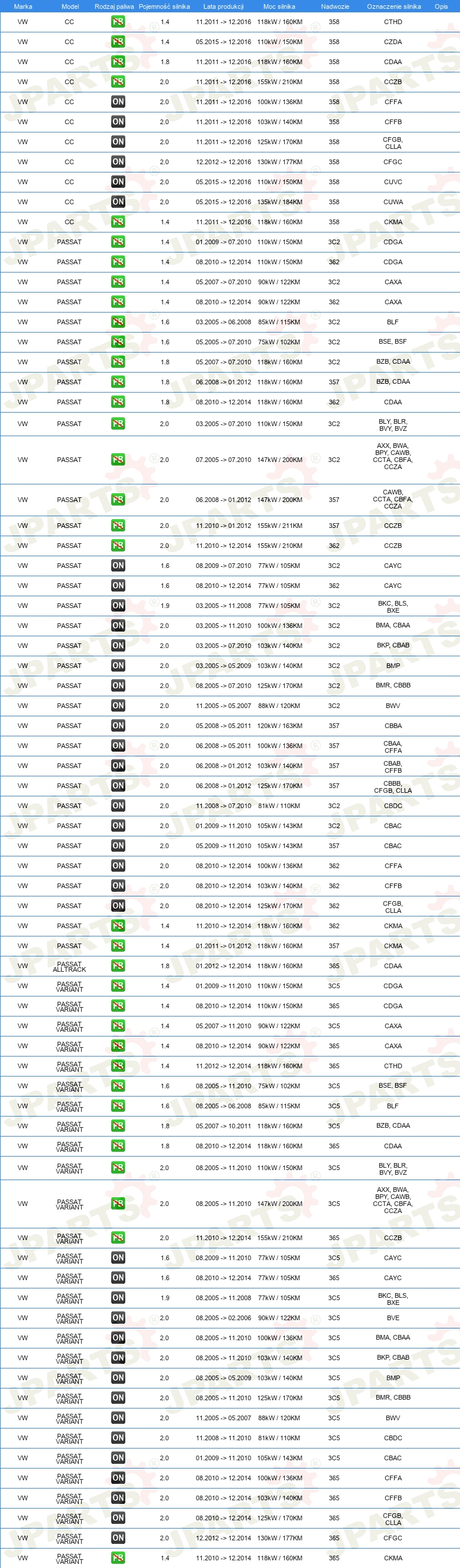Click the petrol icon in the CC CTHD row

(118, 22)
